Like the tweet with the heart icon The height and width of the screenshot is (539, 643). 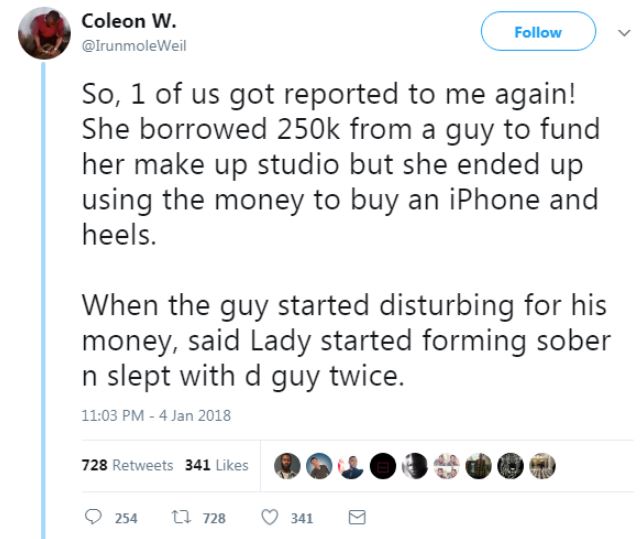[268, 517]
